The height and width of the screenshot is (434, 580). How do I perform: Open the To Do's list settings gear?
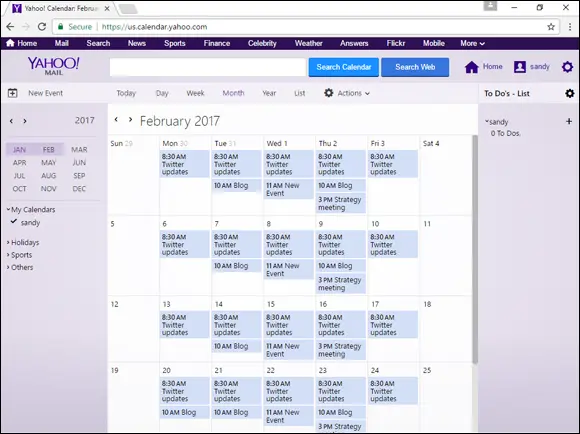[570, 93]
